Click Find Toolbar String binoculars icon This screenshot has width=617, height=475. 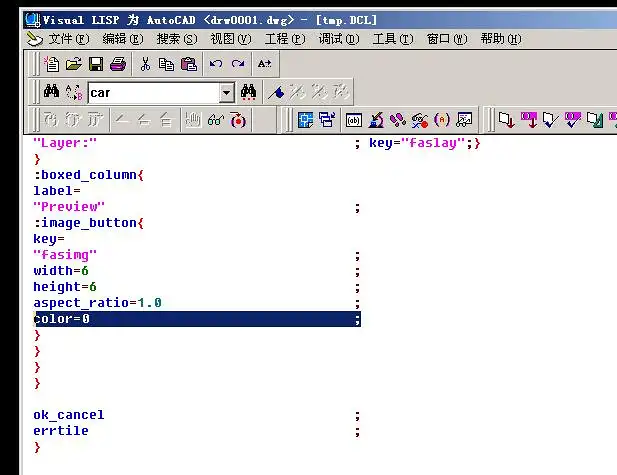tap(248, 92)
